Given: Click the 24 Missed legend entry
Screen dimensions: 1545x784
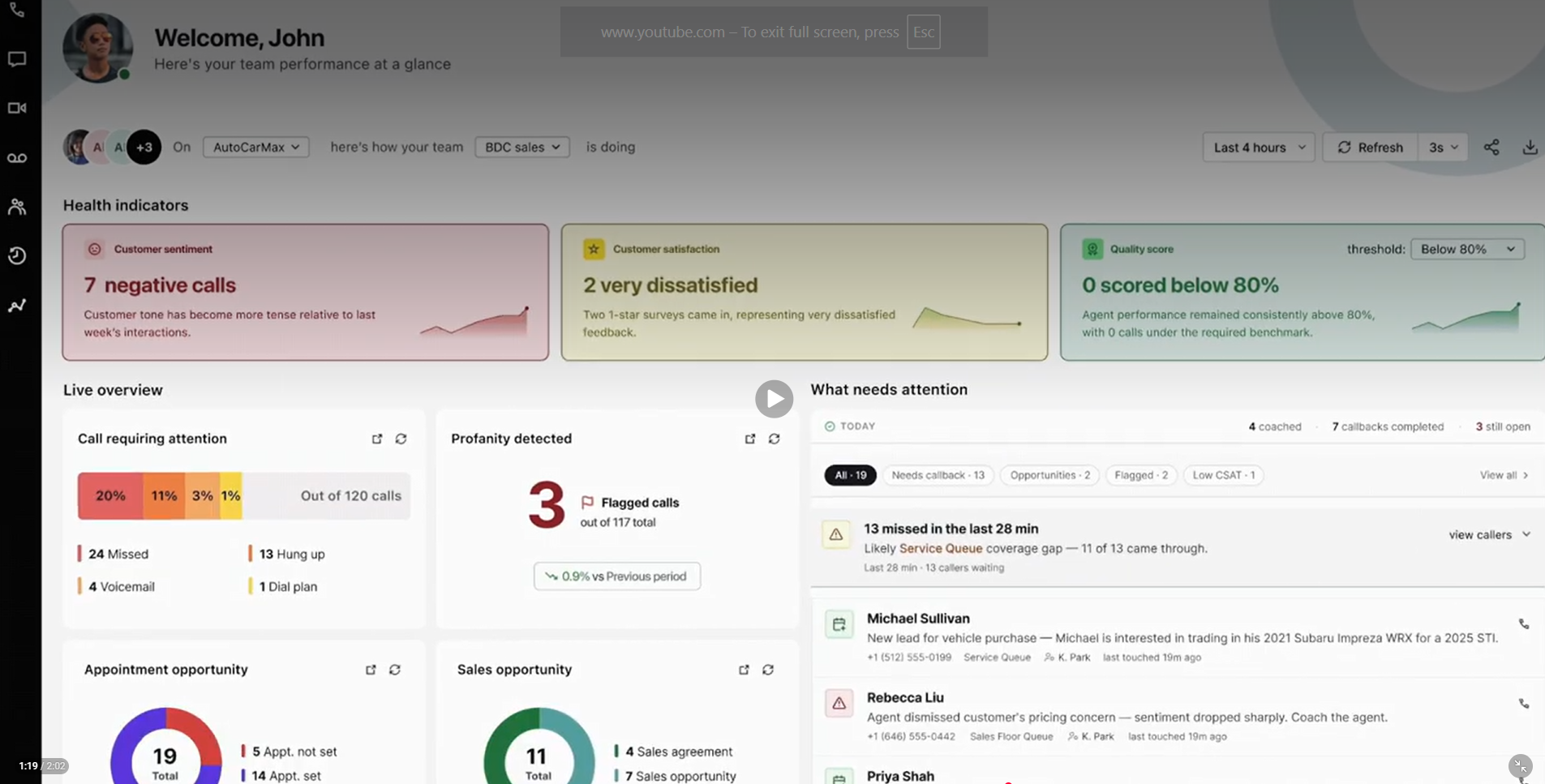Looking at the screenshot, I should (x=114, y=554).
